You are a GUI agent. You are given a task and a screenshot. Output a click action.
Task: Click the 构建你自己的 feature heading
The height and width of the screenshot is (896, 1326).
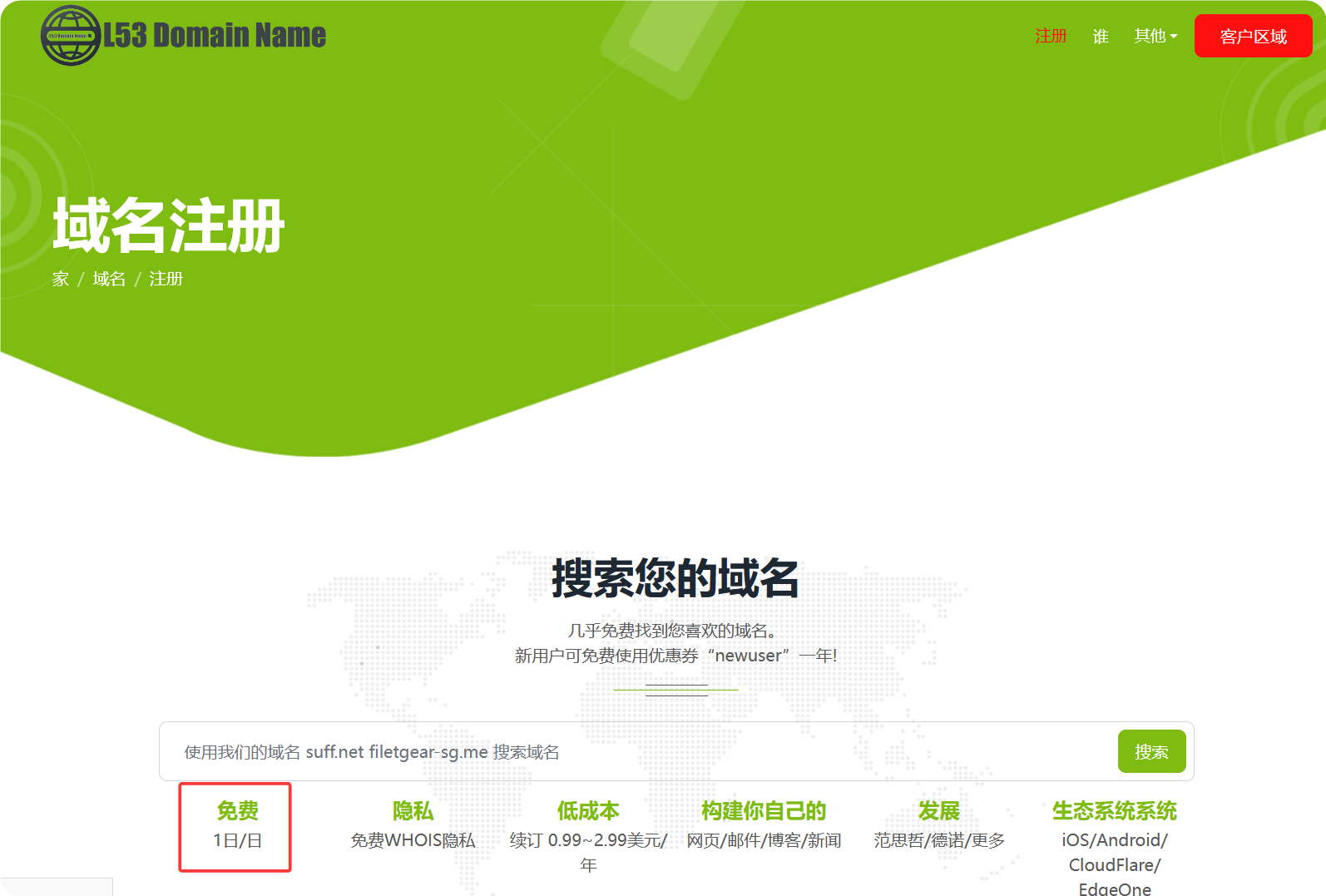click(764, 810)
